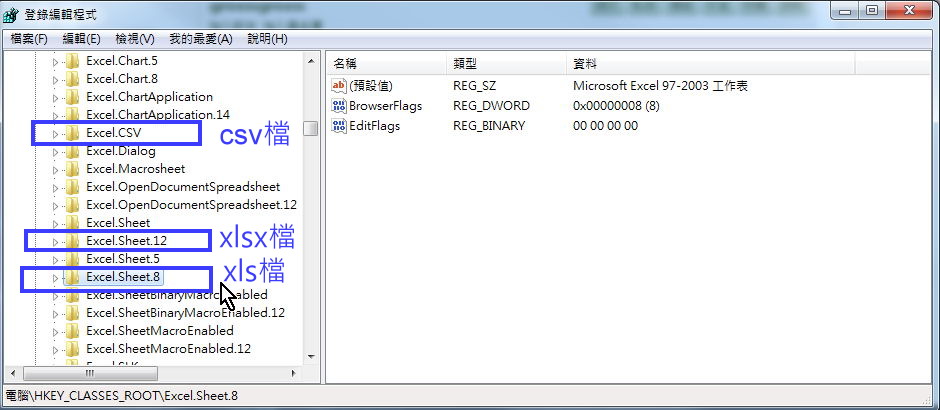Image resolution: width=940 pixels, height=410 pixels.
Task: Expand the Excel.Chart.5 key
Action: [x=56, y=61]
